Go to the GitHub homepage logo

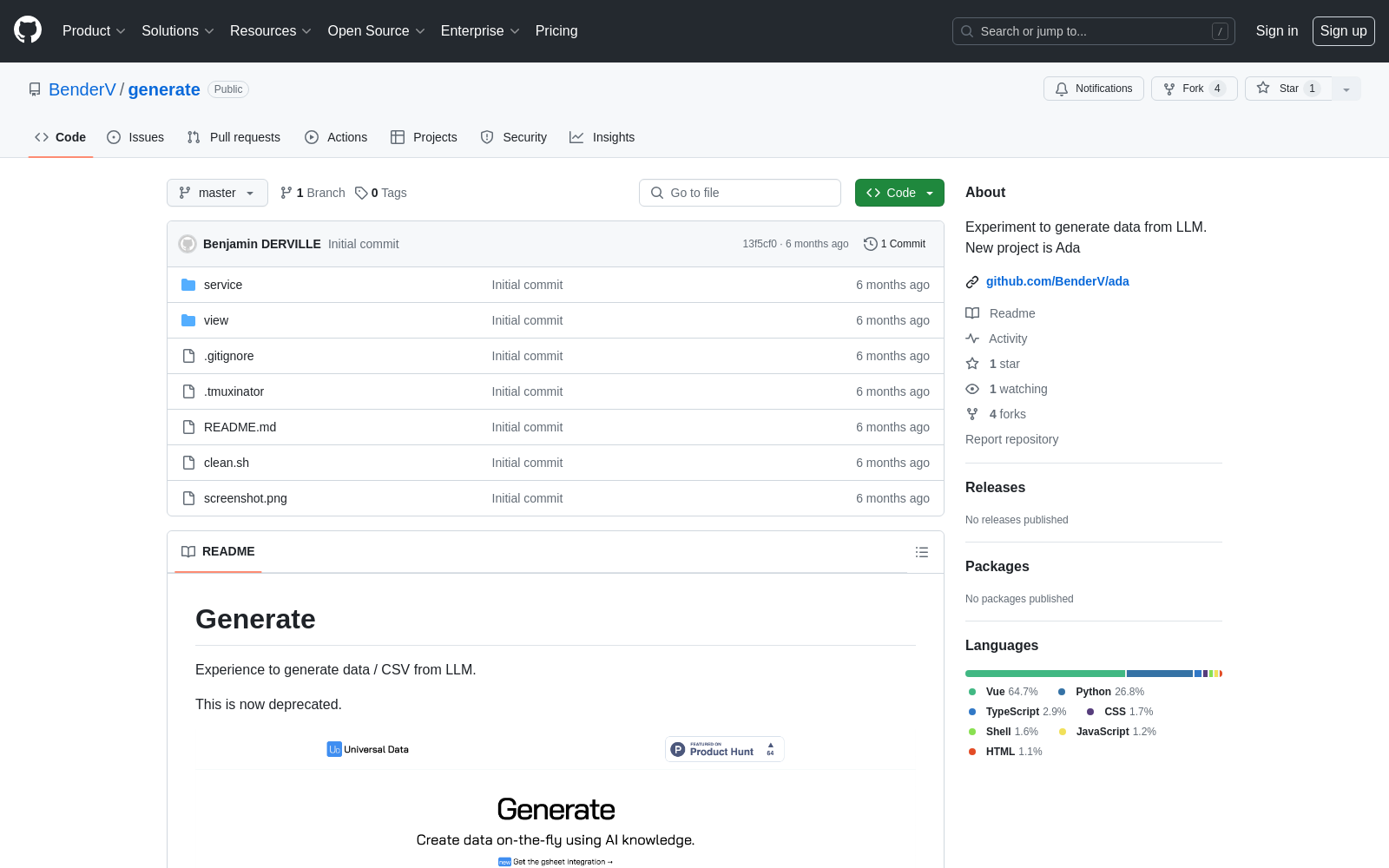28,30
